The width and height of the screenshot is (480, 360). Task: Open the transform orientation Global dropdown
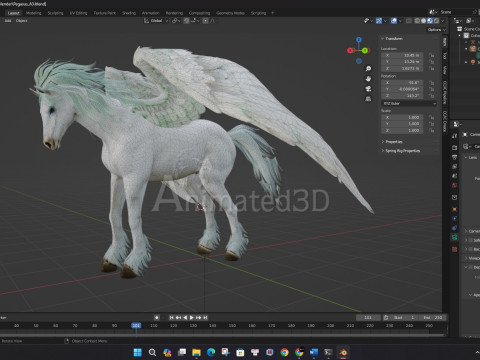tap(156, 21)
